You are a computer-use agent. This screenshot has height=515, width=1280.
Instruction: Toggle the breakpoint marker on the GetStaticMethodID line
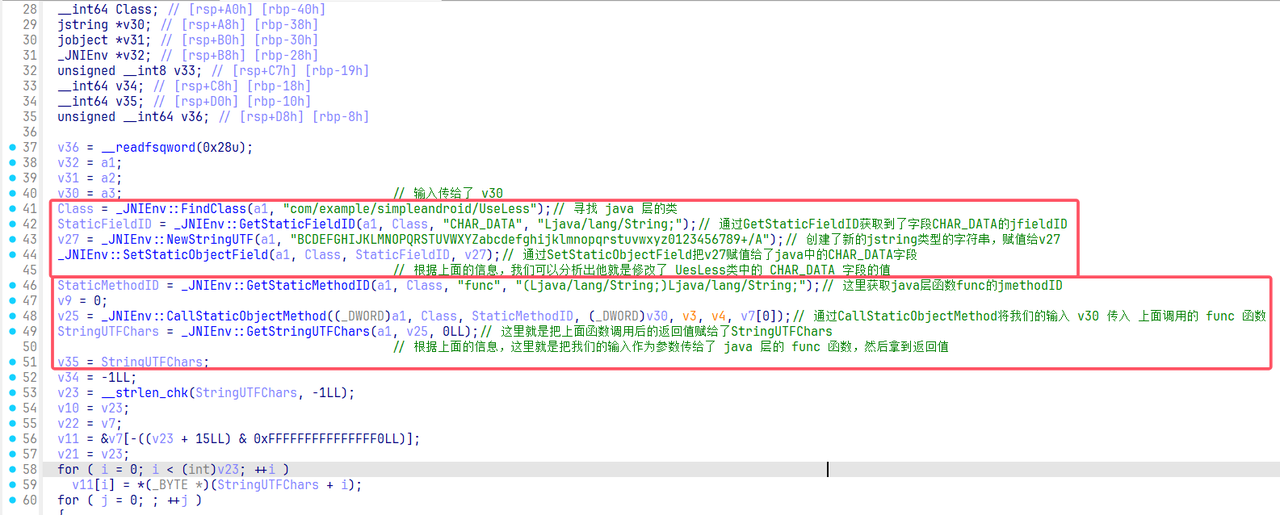pyautogui.click(x=11, y=286)
